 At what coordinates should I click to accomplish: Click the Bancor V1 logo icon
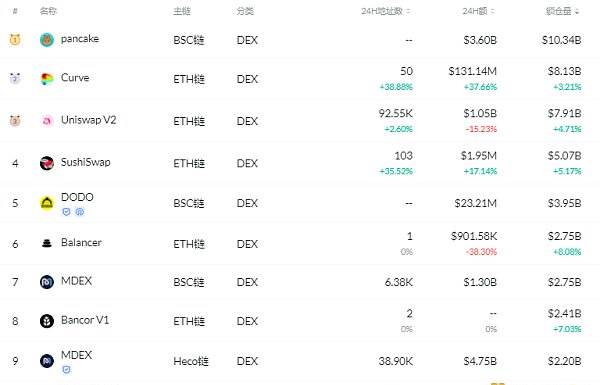47,321
